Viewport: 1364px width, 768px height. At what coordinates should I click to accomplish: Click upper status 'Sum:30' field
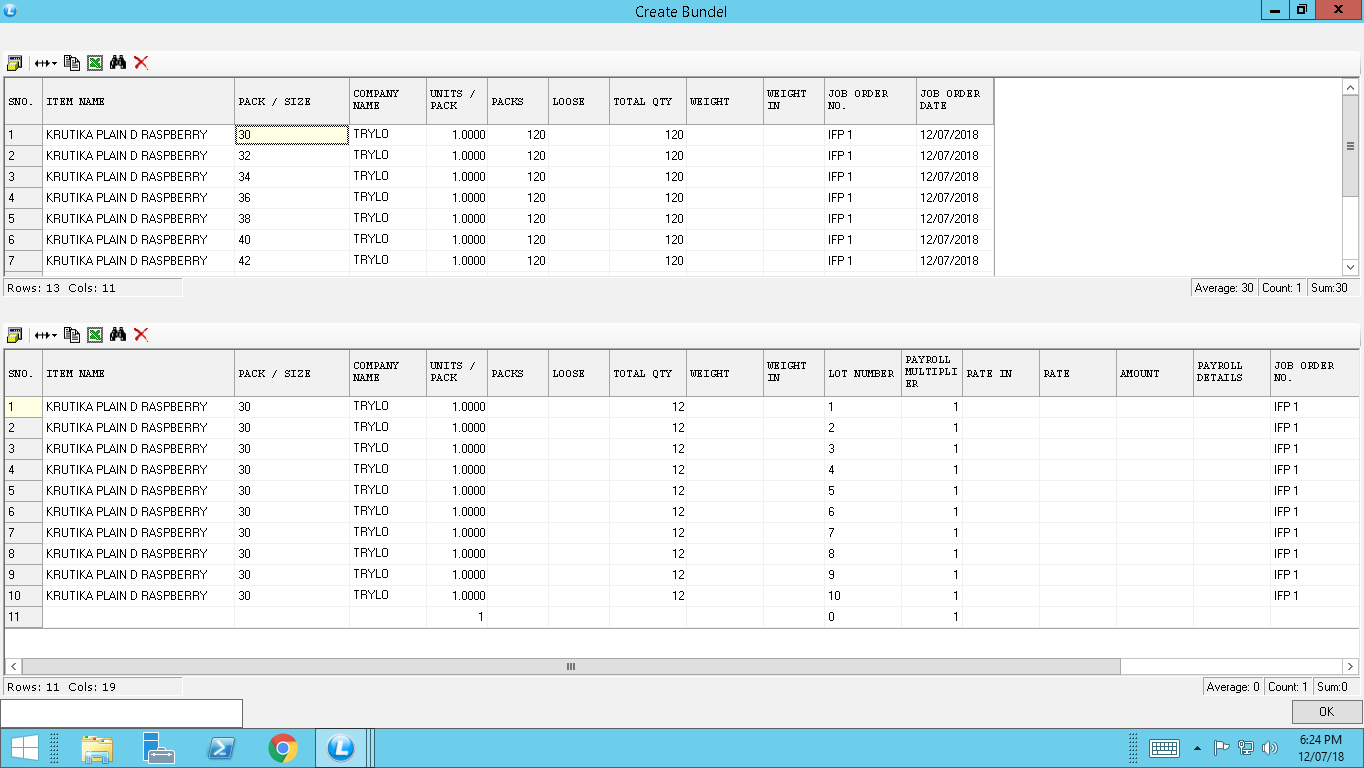point(1334,288)
